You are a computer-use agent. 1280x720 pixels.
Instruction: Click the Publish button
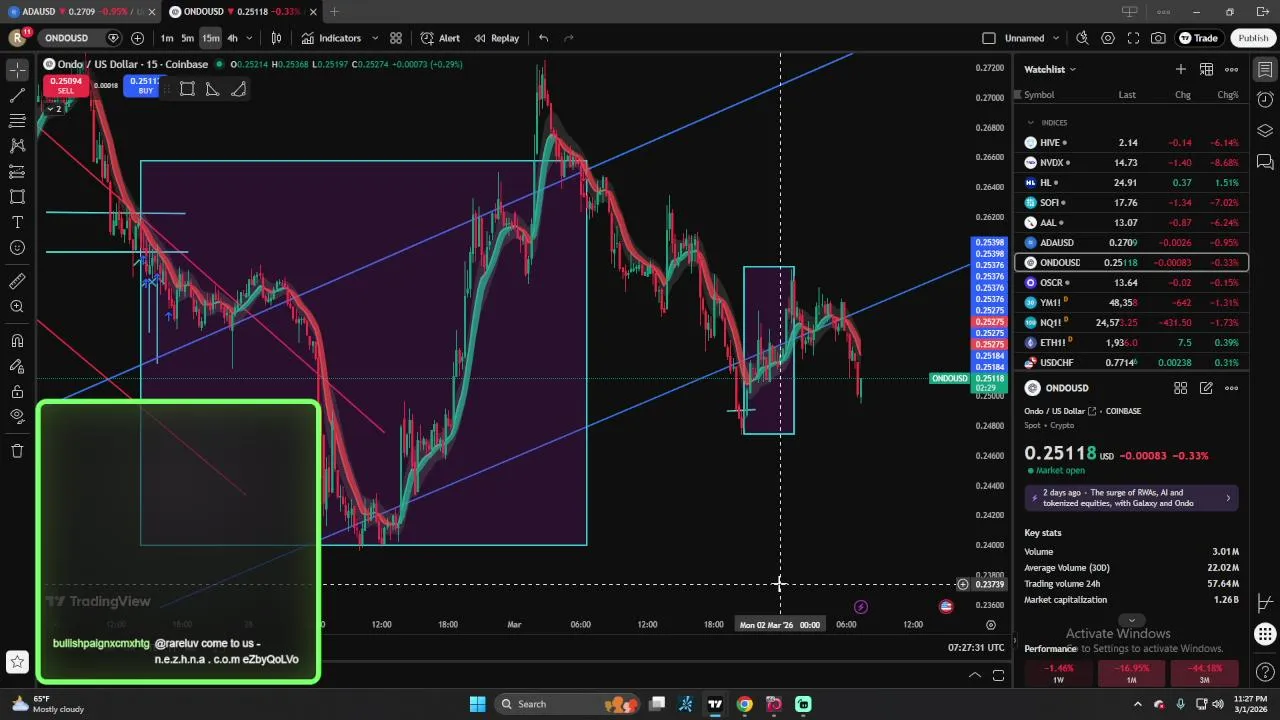pos(1253,38)
